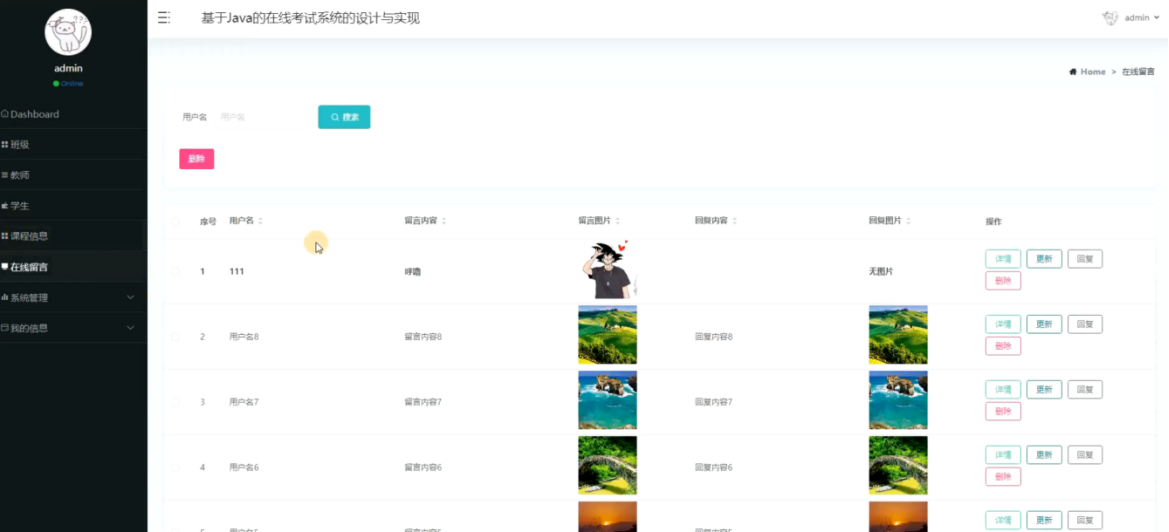The width and height of the screenshot is (1169, 532).
Task: Open 详情 for row 用户名6
Action: [x=1003, y=455]
